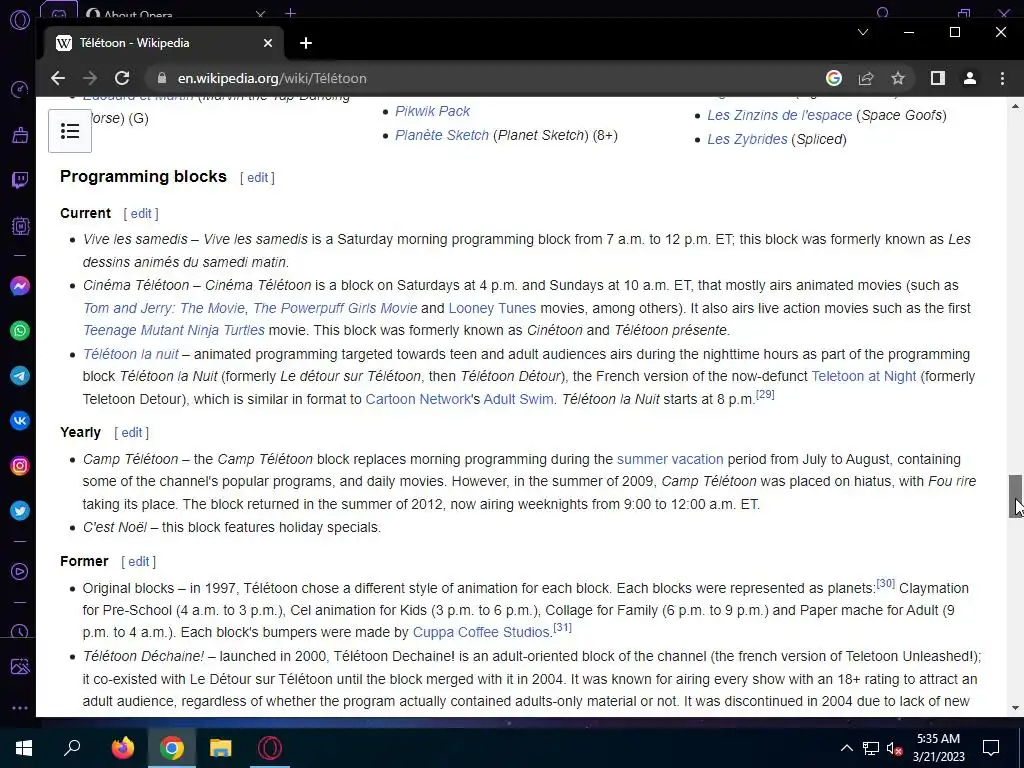Open the summer vacation link
The height and width of the screenshot is (768, 1024).
[x=670, y=460]
